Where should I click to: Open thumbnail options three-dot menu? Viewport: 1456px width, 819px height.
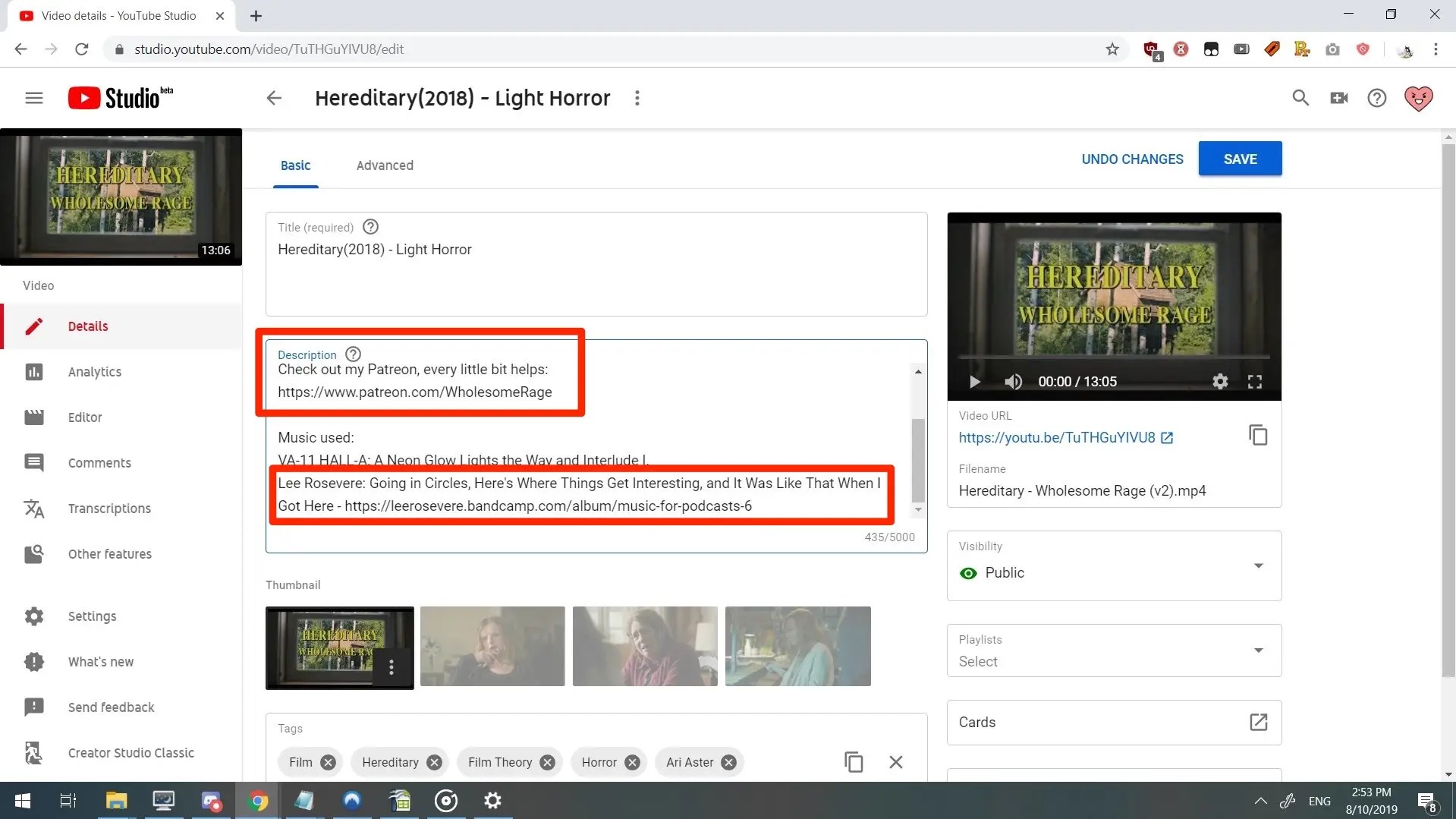coord(392,667)
